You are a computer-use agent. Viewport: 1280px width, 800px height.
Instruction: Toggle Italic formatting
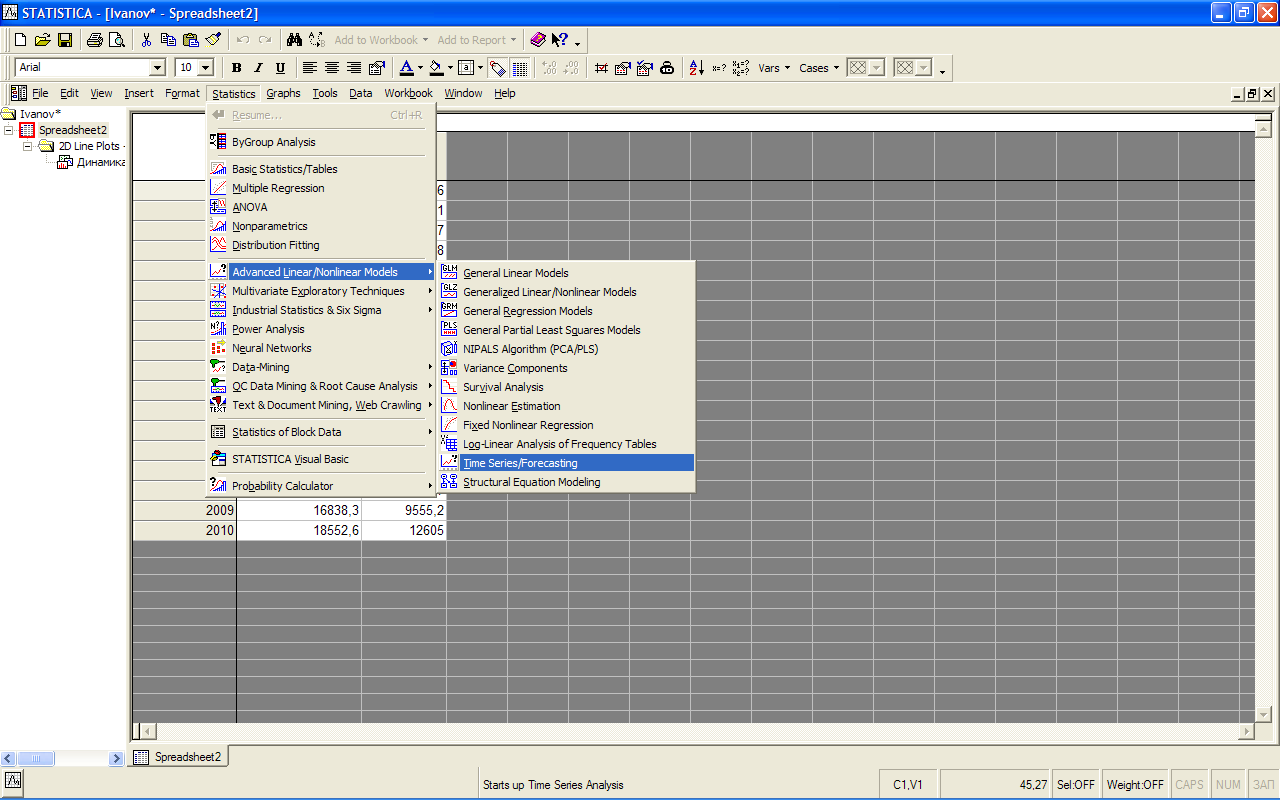point(258,68)
